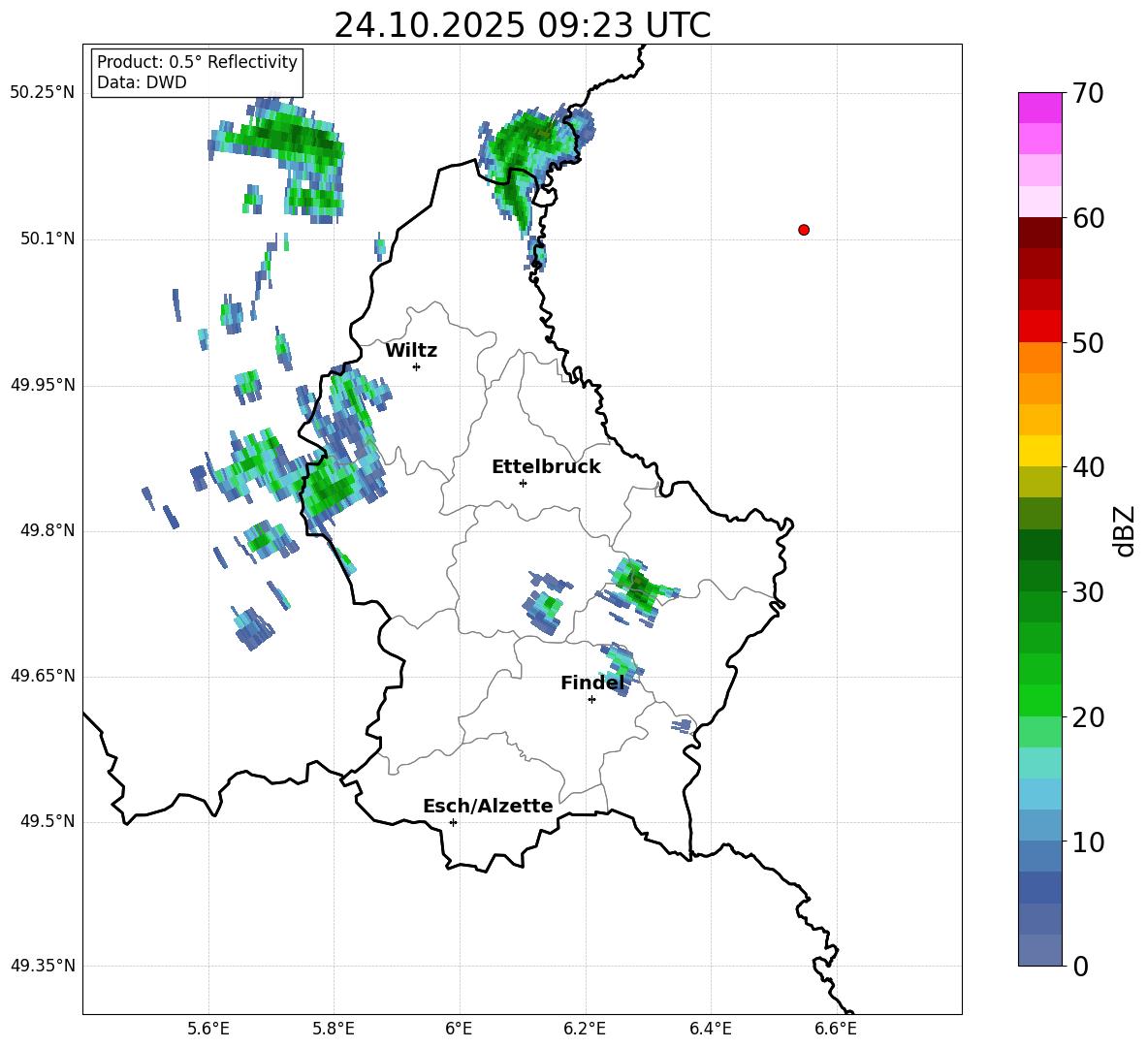Viewport: 1148px width, 1048px height.
Task: Click the 'Data: DWD' label
Action: 142,82
